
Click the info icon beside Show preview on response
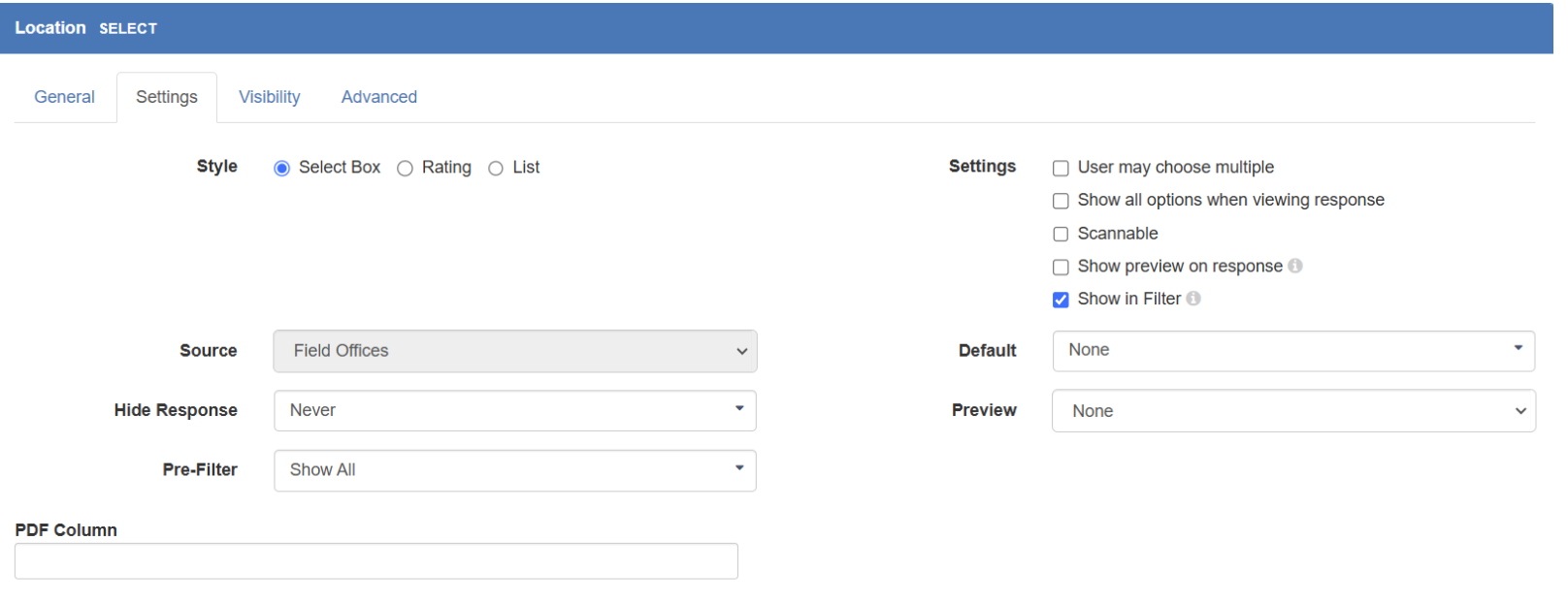coord(1295,266)
